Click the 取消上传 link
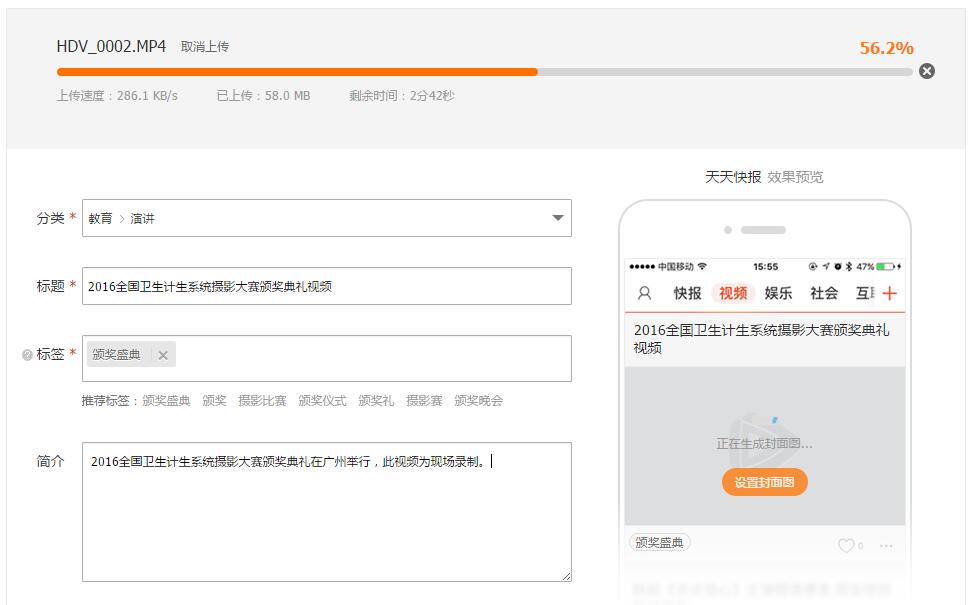This screenshot has height=605, width=976. (x=205, y=47)
